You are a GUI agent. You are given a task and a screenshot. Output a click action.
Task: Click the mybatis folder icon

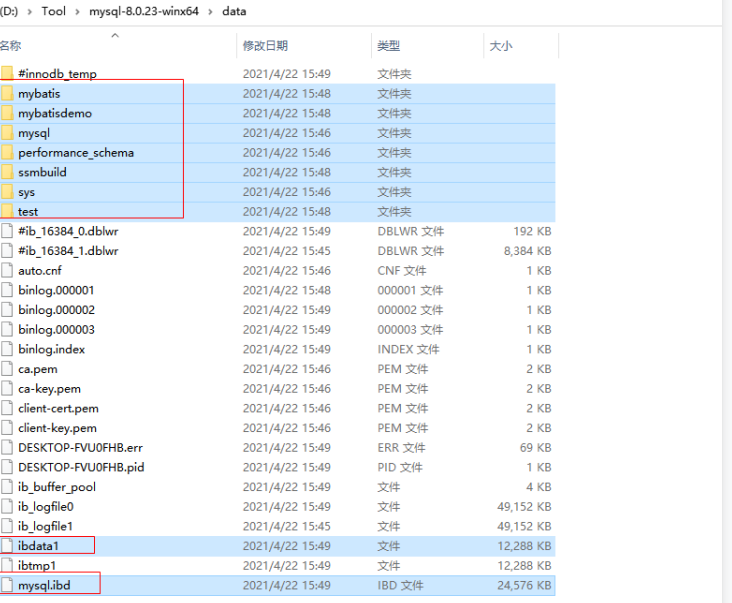[x=7, y=93]
